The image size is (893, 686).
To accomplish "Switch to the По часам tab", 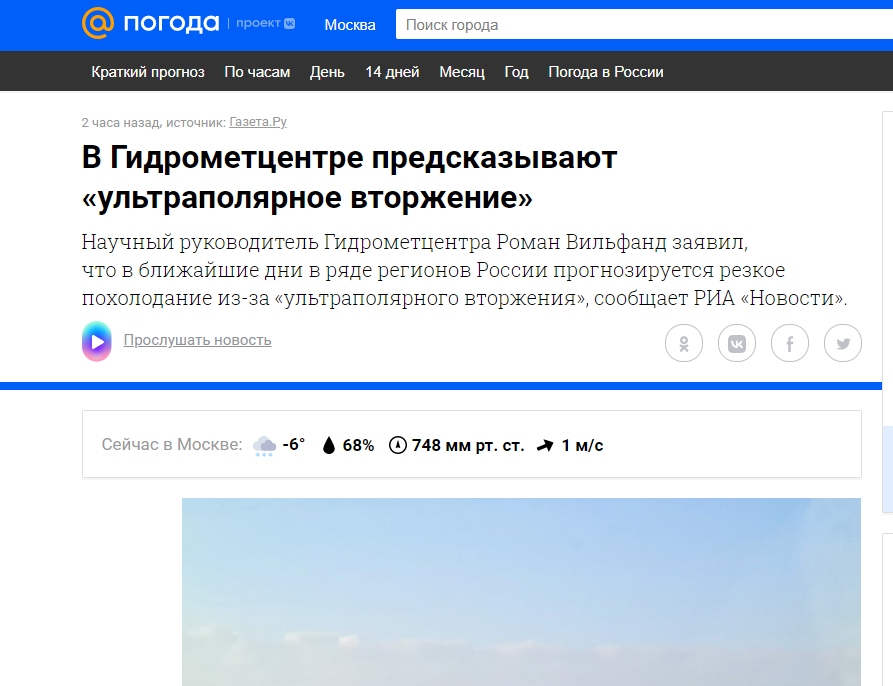I will pos(257,72).
